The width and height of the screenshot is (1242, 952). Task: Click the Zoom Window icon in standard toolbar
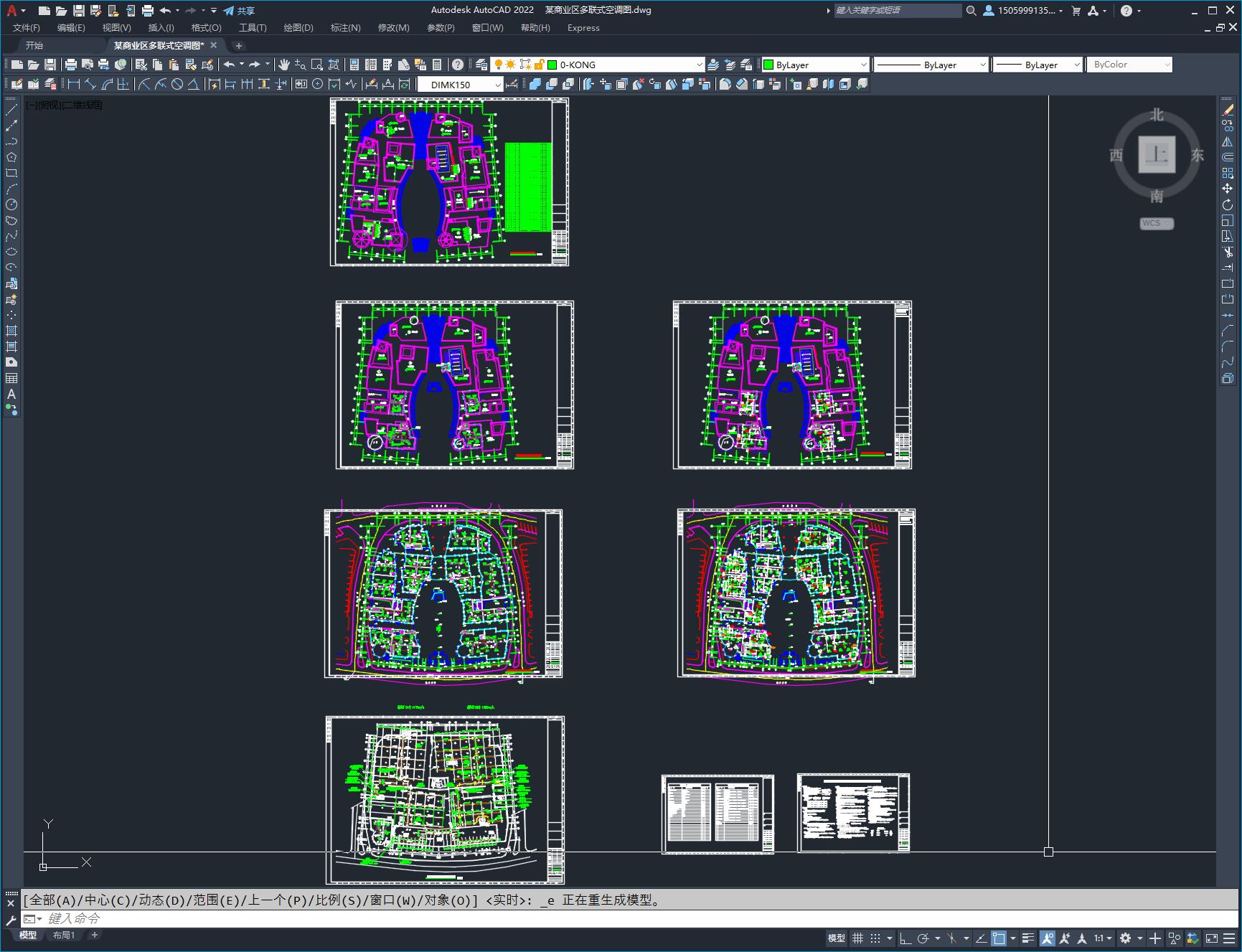(x=317, y=65)
